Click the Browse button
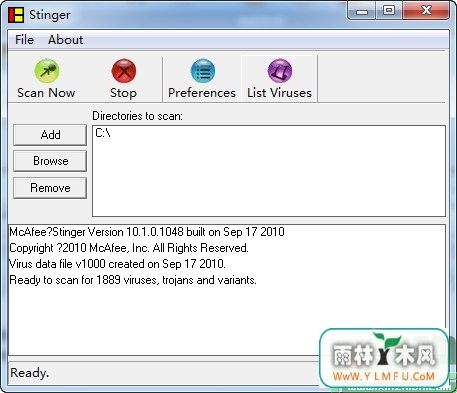Image resolution: width=457 pixels, height=393 pixels. 50,161
